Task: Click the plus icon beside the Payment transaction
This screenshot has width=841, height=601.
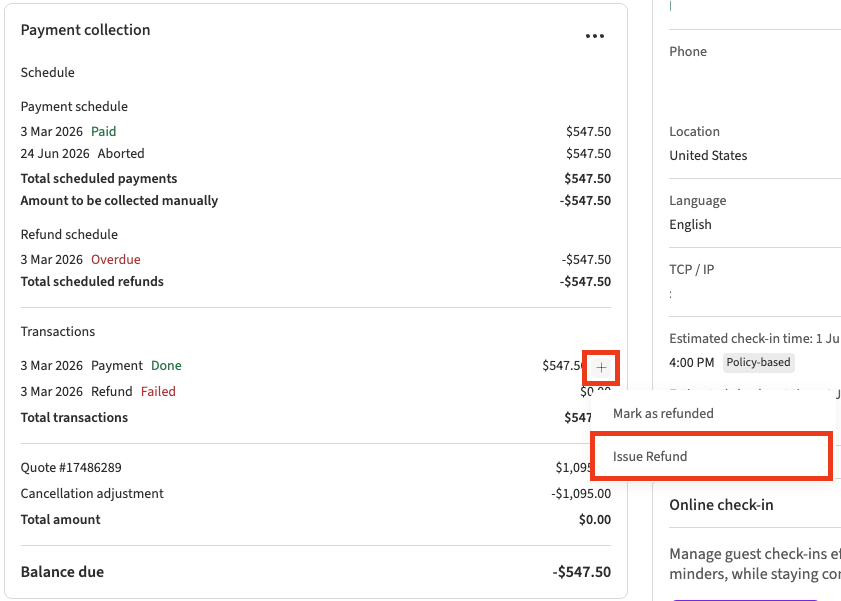Action: [601, 367]
